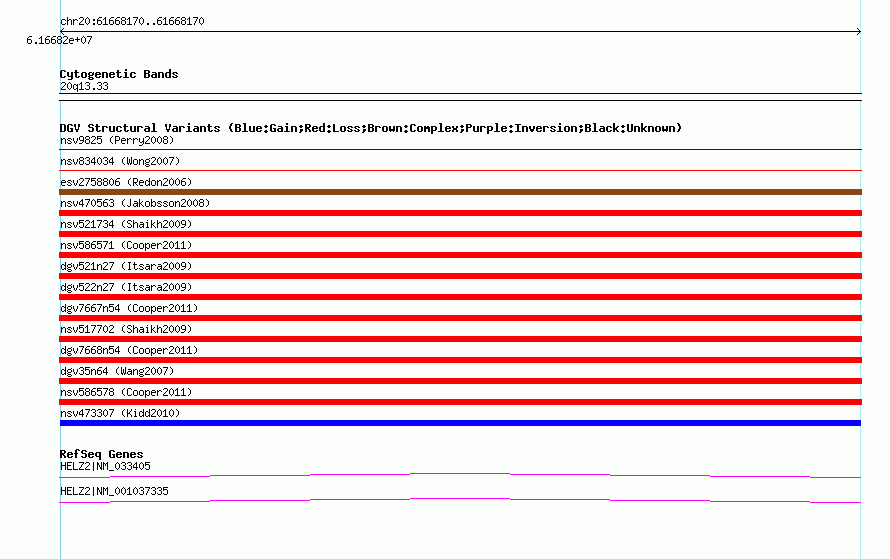Click the dgv521n27 (Itsara2009) label
The height and width of the screenshot is (559, 890).
pos(126,266)
